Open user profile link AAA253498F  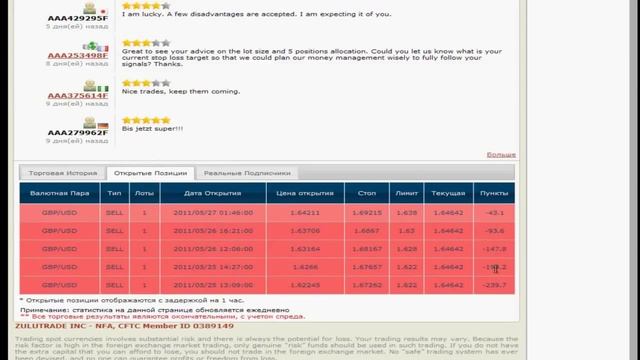click(78, 55)
